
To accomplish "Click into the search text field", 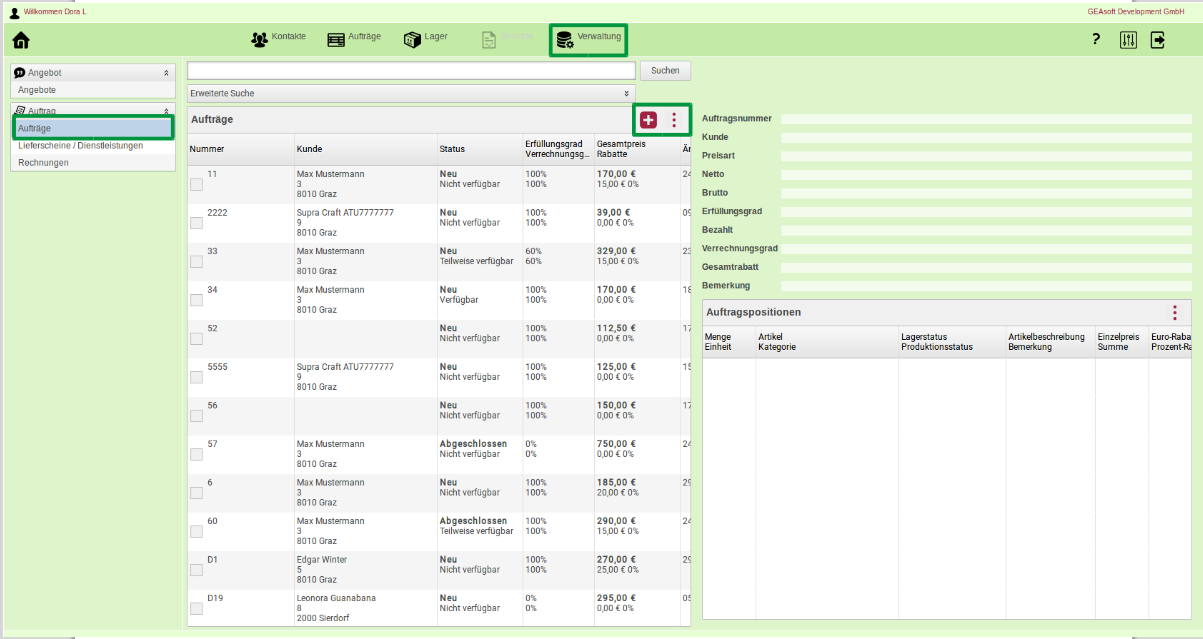I will pos(411,70).
